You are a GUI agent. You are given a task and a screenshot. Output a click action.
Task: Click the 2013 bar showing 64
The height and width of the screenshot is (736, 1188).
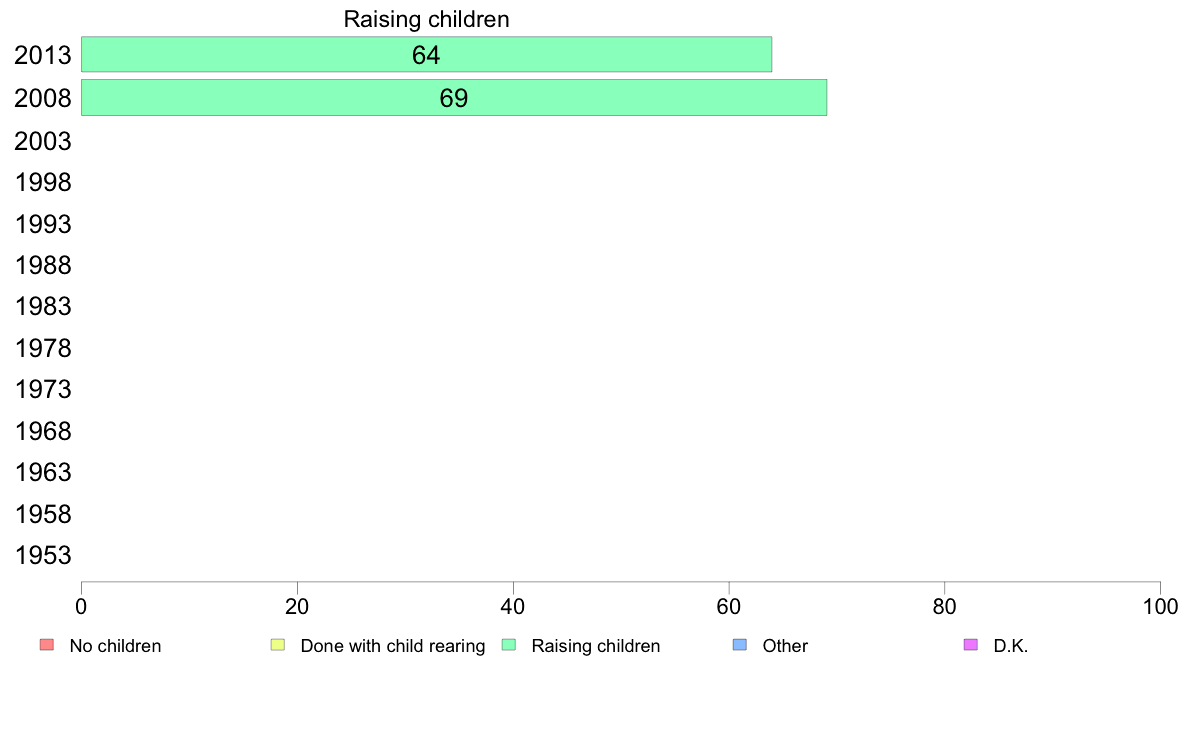point(427,55)
